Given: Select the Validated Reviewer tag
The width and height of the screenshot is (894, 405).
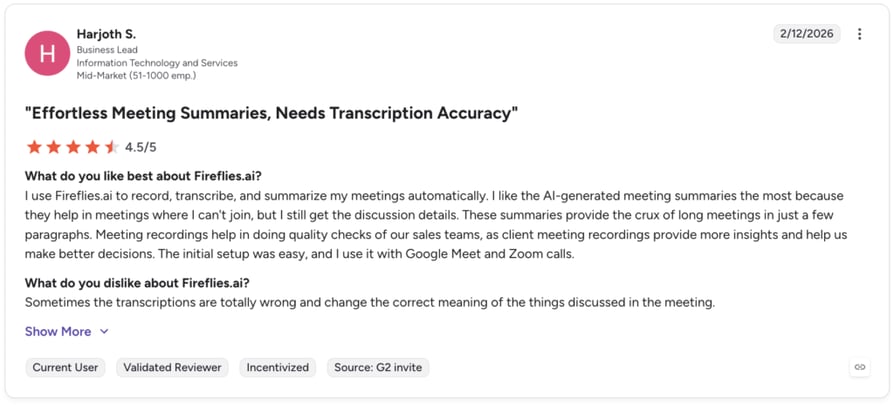Looking at the screenshot, I should pos(172,367).
